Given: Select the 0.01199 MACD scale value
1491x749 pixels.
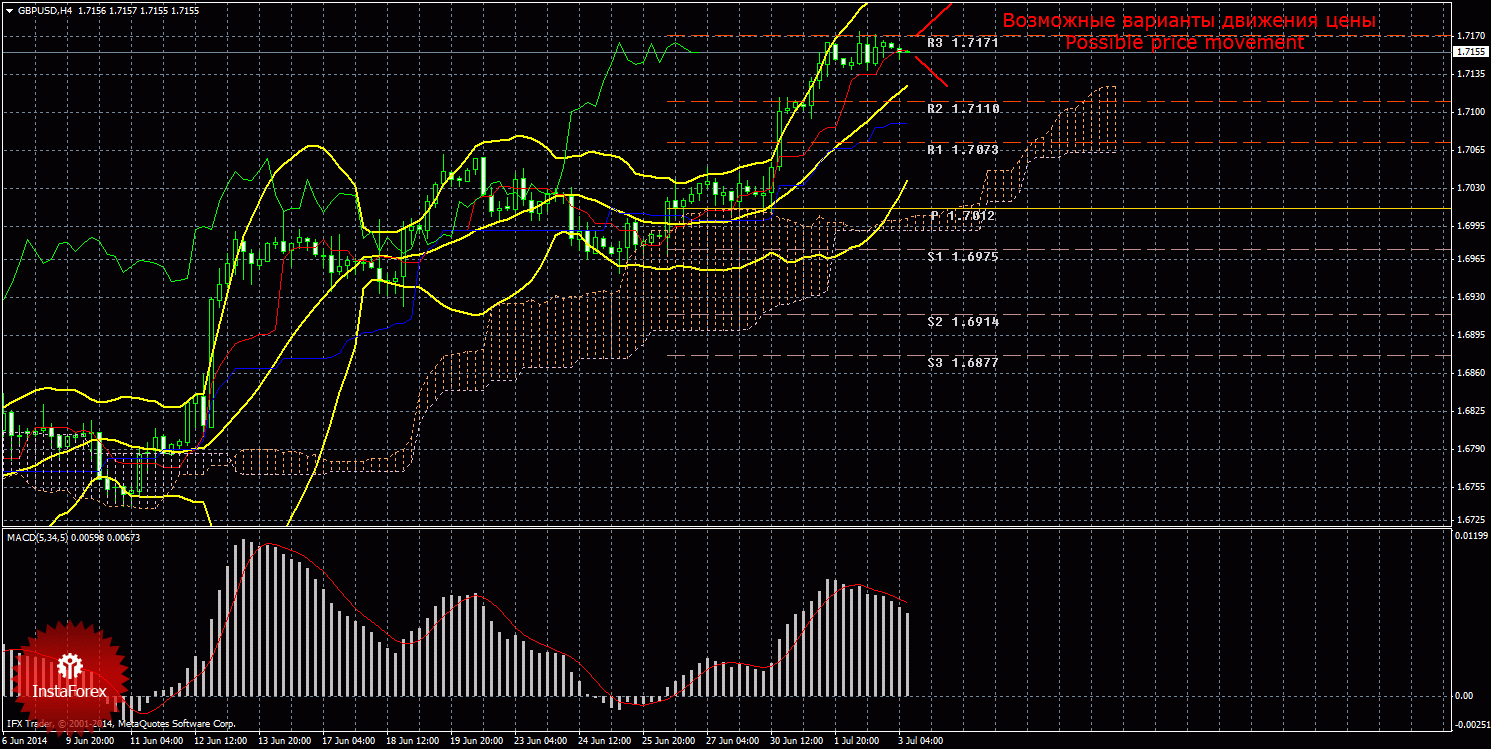Looking at the screenshot, I should (1471, 537).
